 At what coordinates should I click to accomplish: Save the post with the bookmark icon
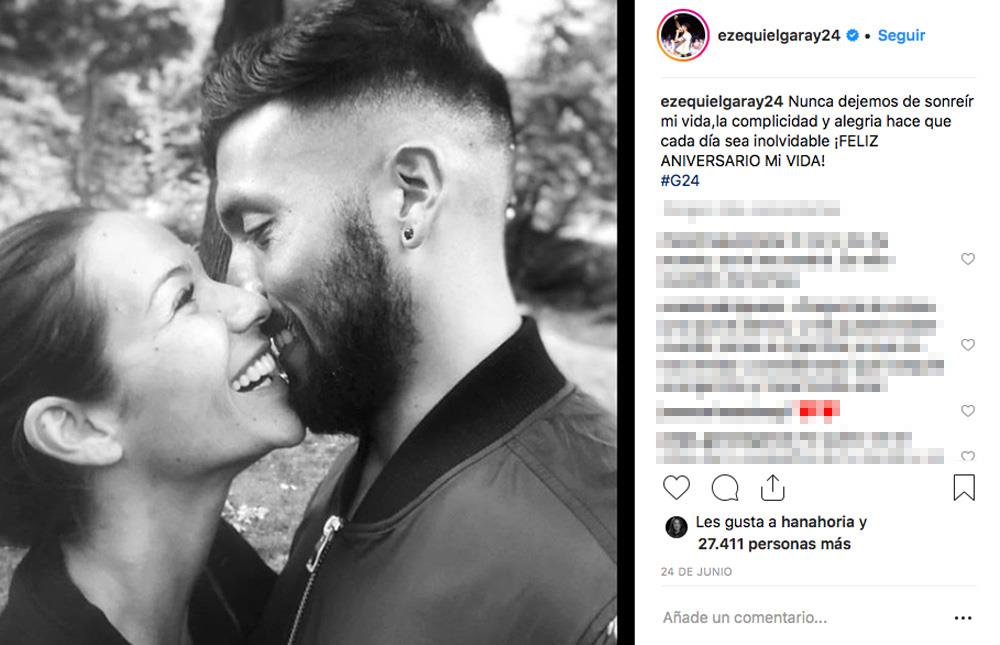point(964,487)
